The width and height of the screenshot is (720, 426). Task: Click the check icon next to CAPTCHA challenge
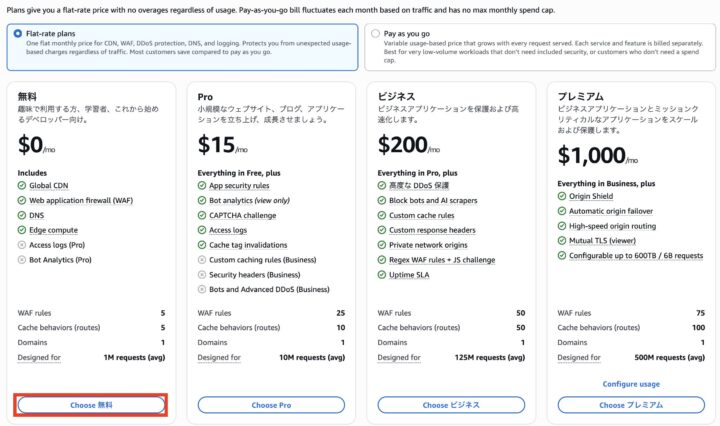coord(202,215)
